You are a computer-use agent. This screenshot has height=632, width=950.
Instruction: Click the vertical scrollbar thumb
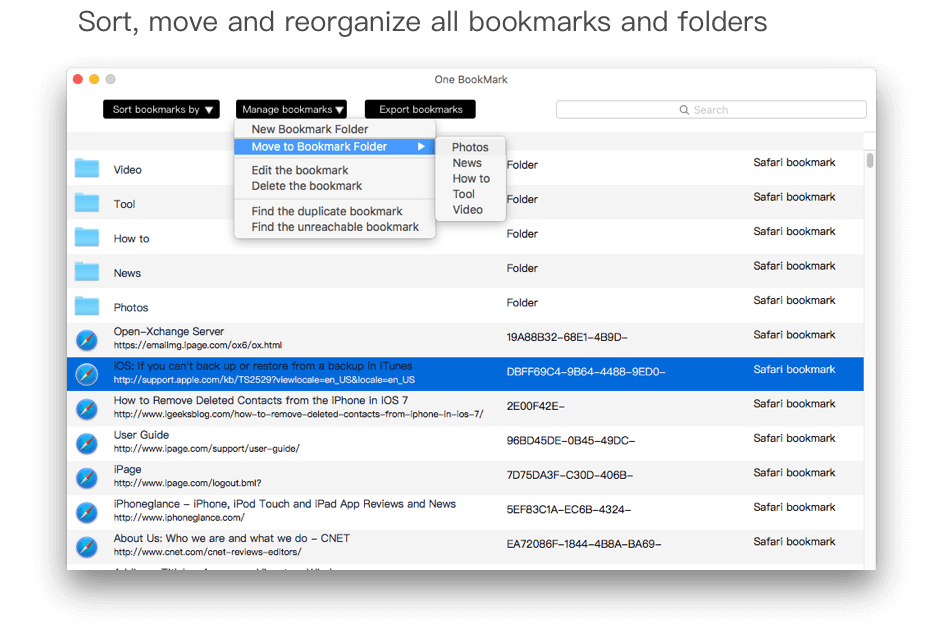tap(870, 161)
